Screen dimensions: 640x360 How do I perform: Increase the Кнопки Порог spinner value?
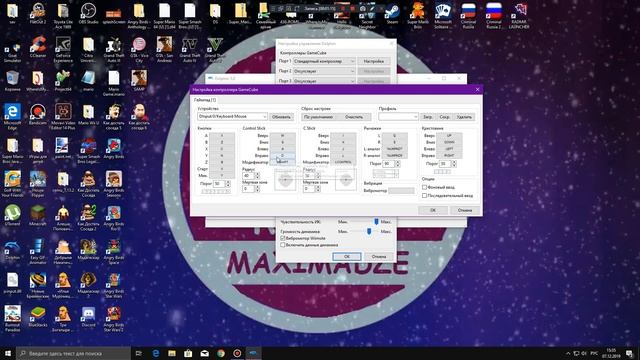[228, 182]
